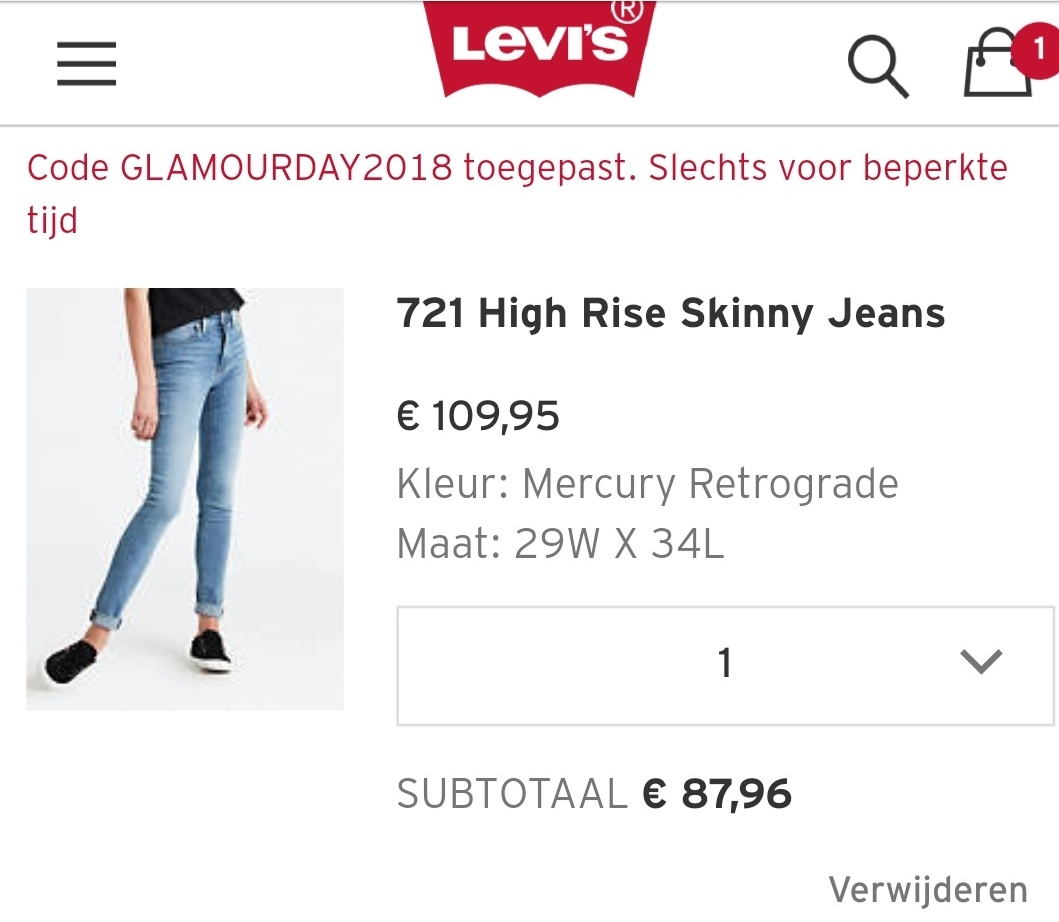Select the quantity value 1
This screenshot has height=922, width=1059.
tap(725, 663)
